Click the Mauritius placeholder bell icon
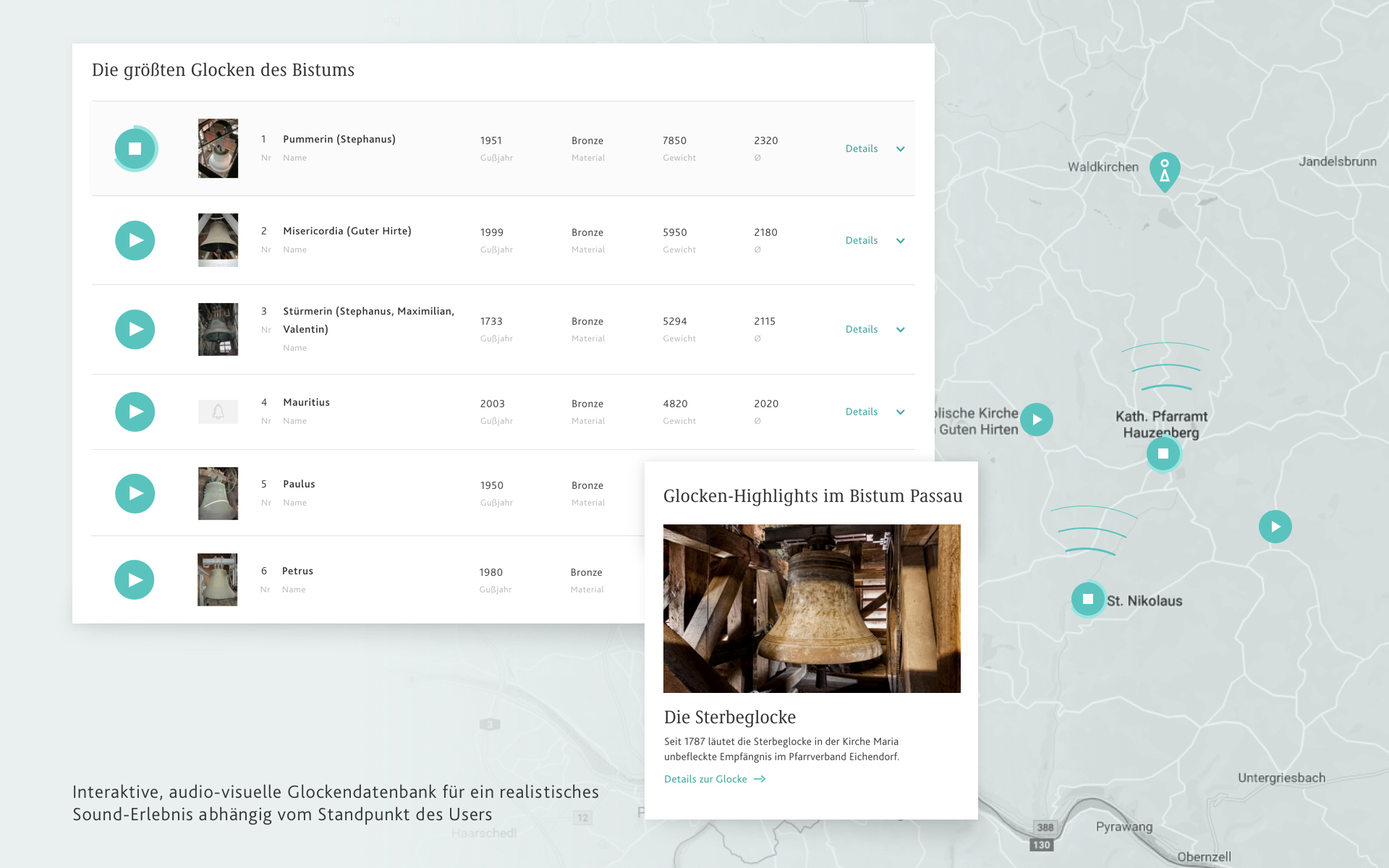 click(218, 412)
